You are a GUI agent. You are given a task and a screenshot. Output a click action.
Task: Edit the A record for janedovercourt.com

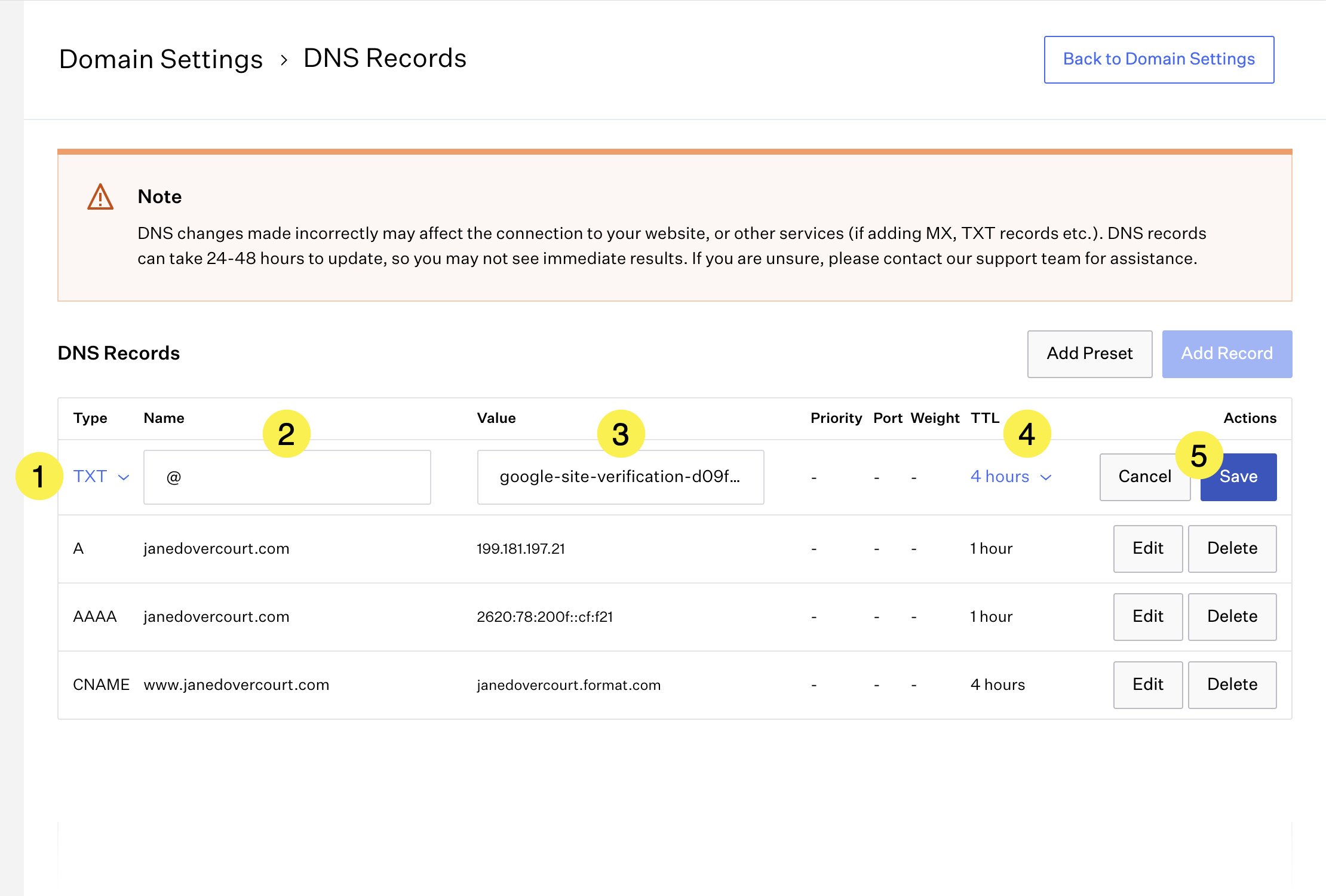tap(1148, 548)
